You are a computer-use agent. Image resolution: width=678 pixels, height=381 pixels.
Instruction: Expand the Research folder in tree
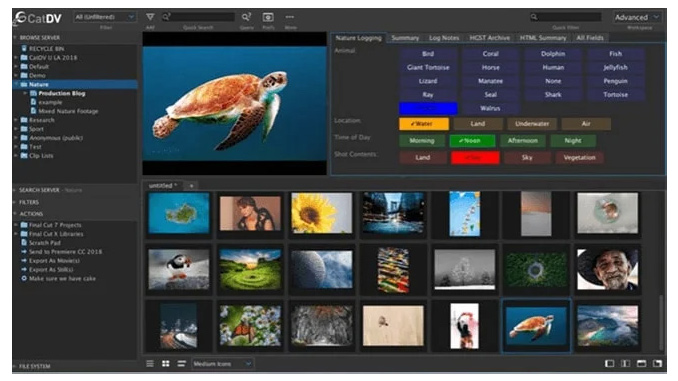tap(16, 120)
